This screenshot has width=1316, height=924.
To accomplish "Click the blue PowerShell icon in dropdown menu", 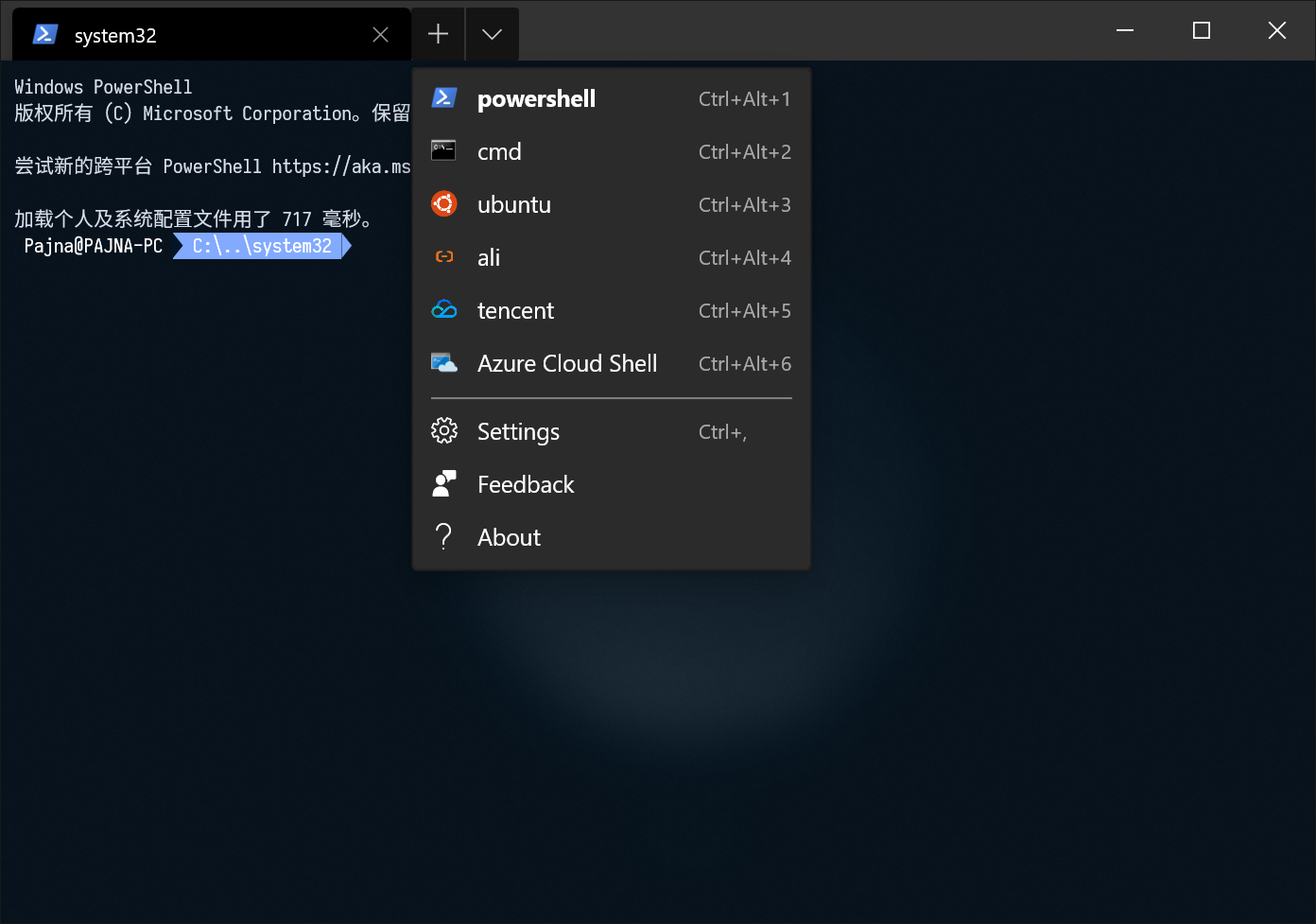I will point(444,97).
